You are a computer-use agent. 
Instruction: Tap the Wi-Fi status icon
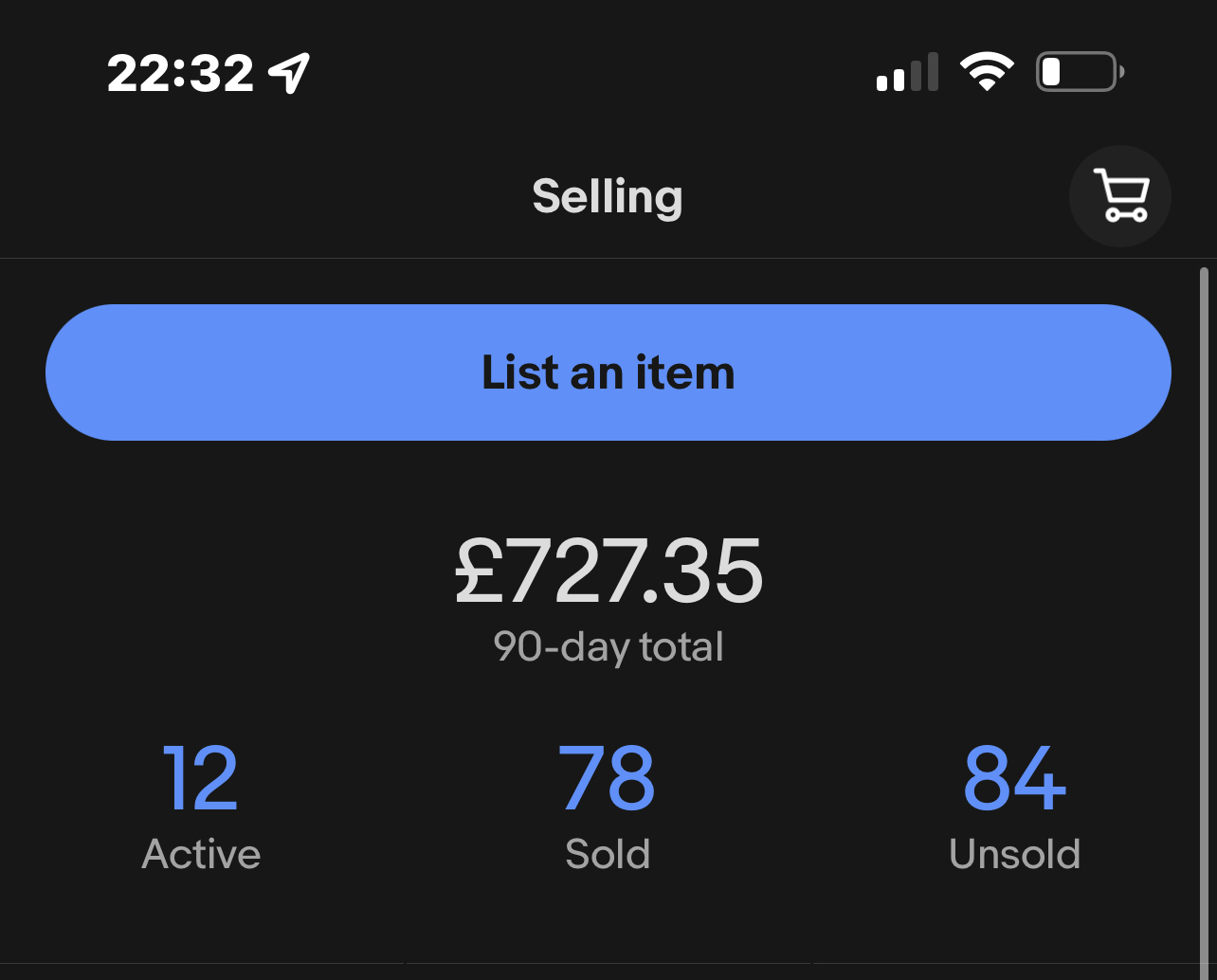[x=987, y=72]
